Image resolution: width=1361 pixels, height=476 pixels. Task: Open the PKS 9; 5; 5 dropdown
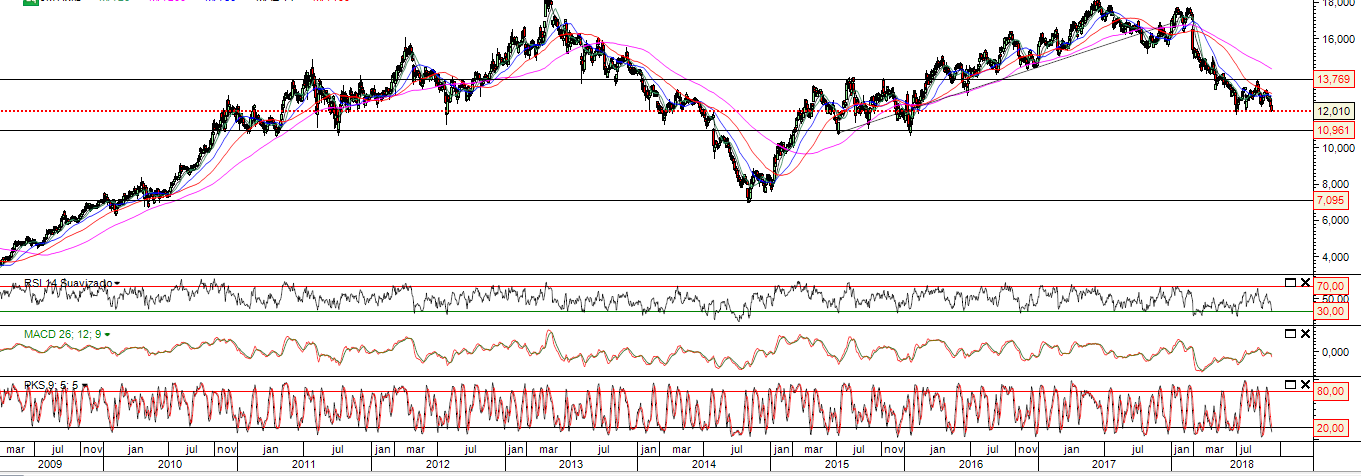87,384
